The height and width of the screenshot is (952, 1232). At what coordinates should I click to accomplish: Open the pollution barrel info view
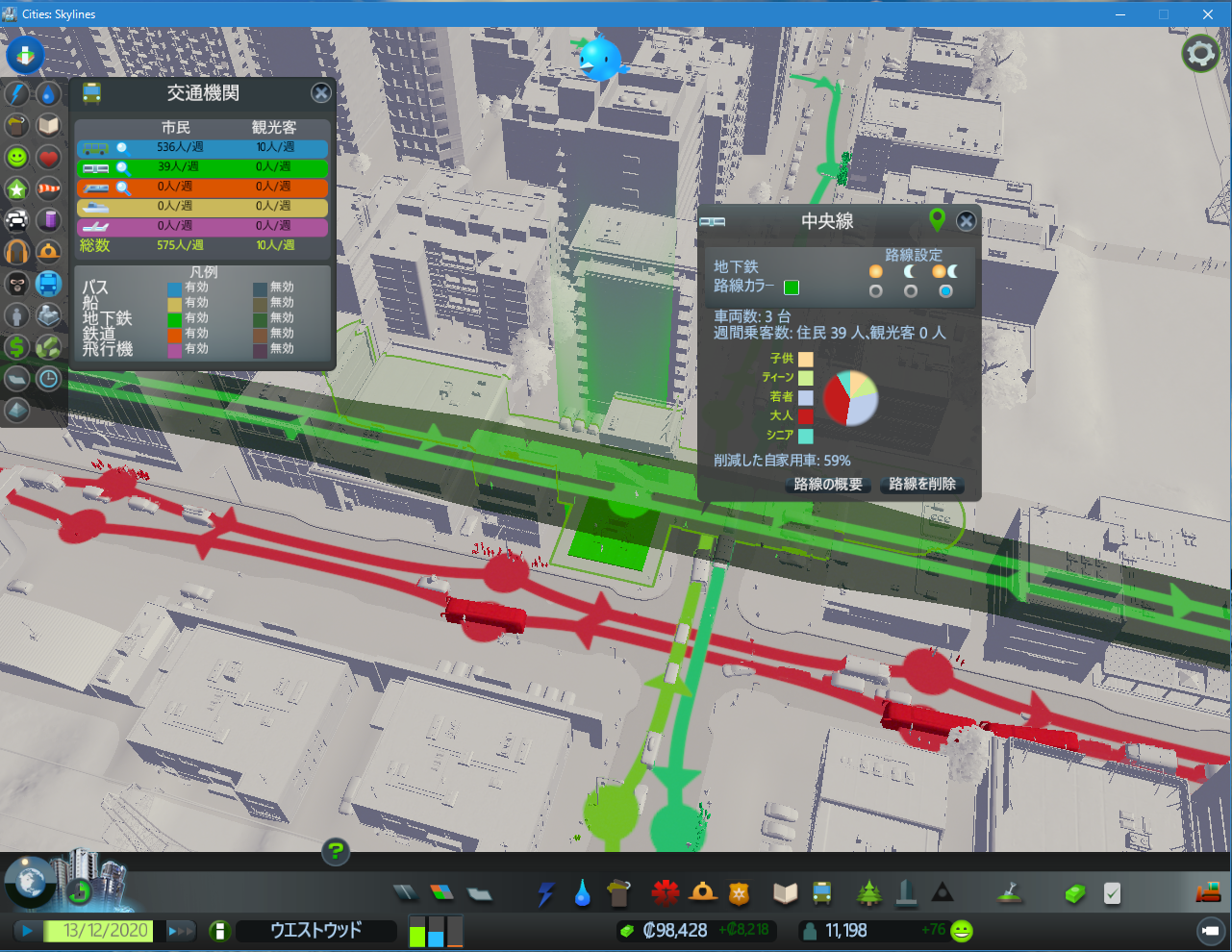pyautogui.click(x=49, y=220)
